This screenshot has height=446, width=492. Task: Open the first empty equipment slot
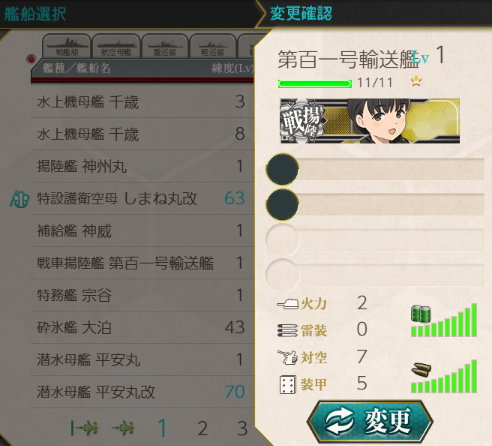375,169
